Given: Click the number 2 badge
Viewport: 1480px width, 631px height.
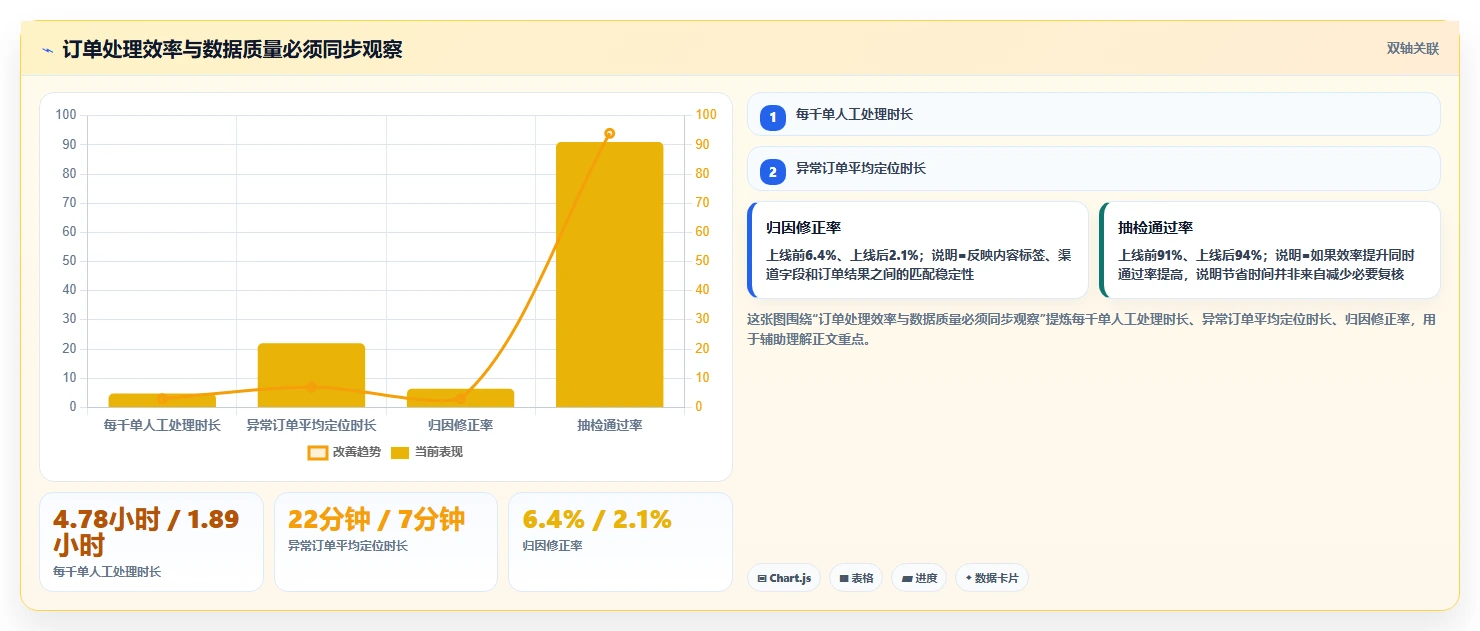Looking at the screenshot, I should click(772, 171).
